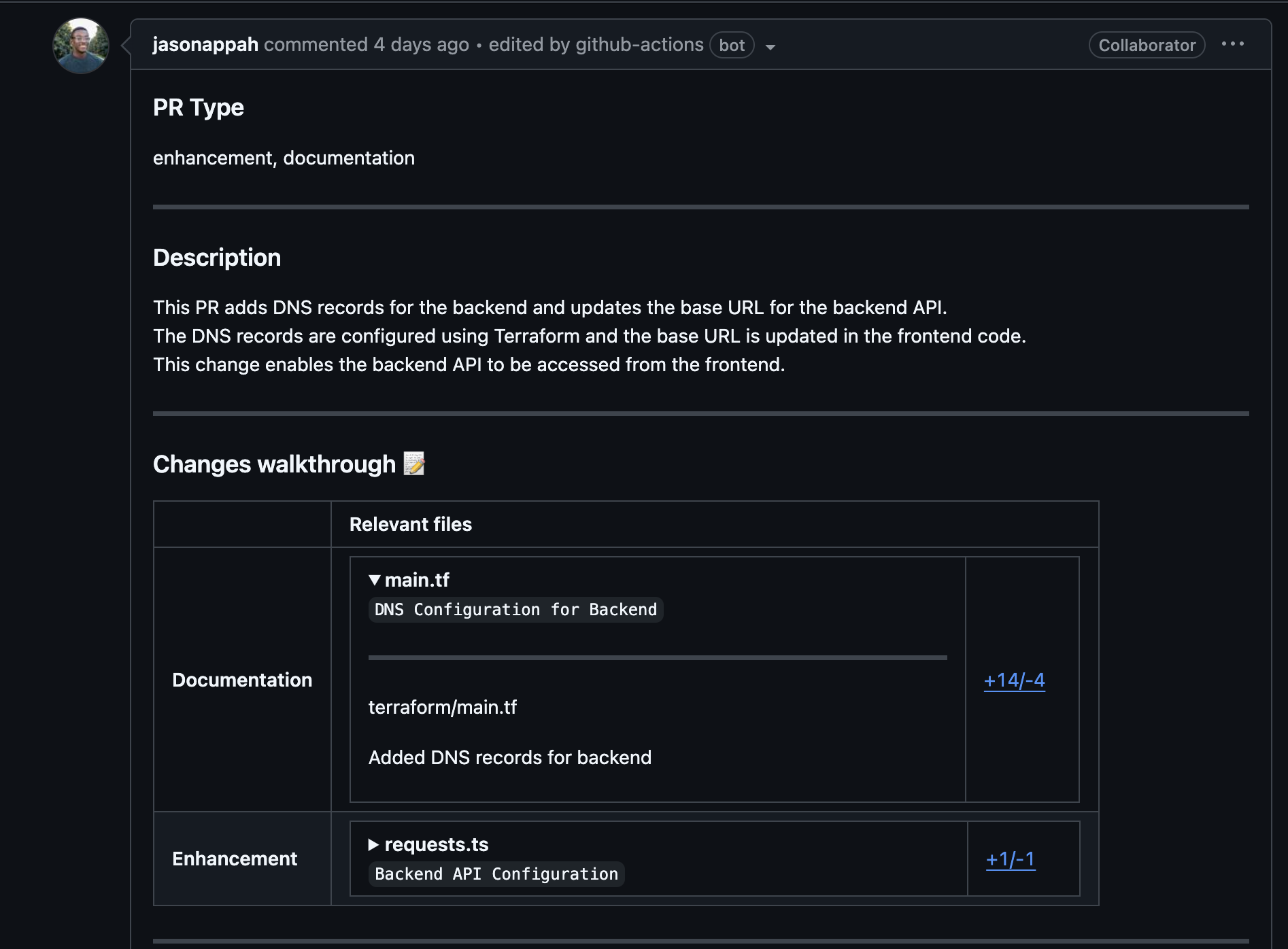Expand the requests.ts file details

point(373,844)
